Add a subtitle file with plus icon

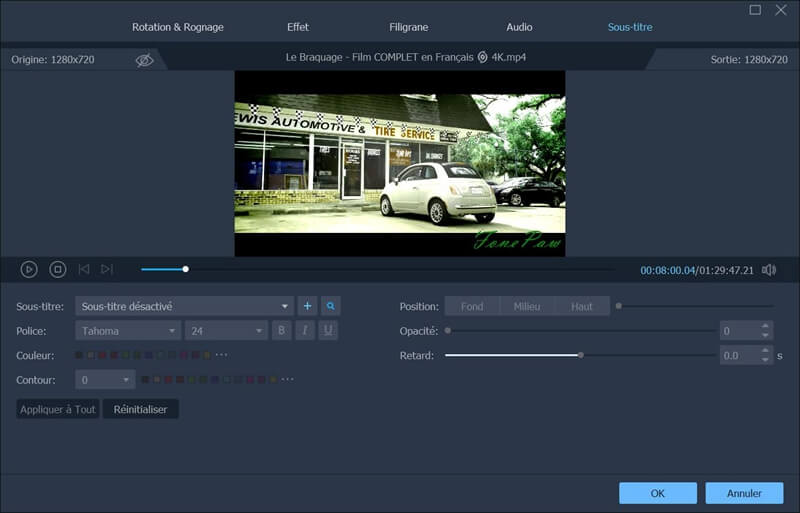[307, 306]
